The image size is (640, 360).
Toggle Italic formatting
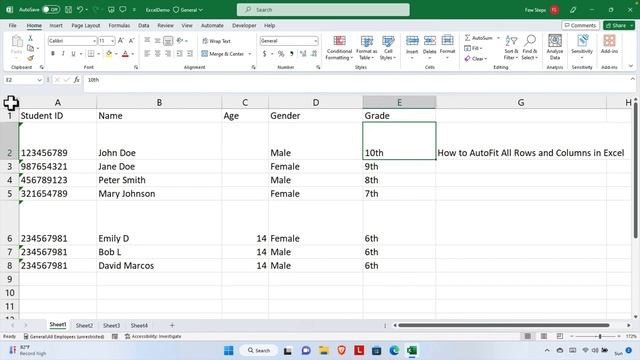63,53
